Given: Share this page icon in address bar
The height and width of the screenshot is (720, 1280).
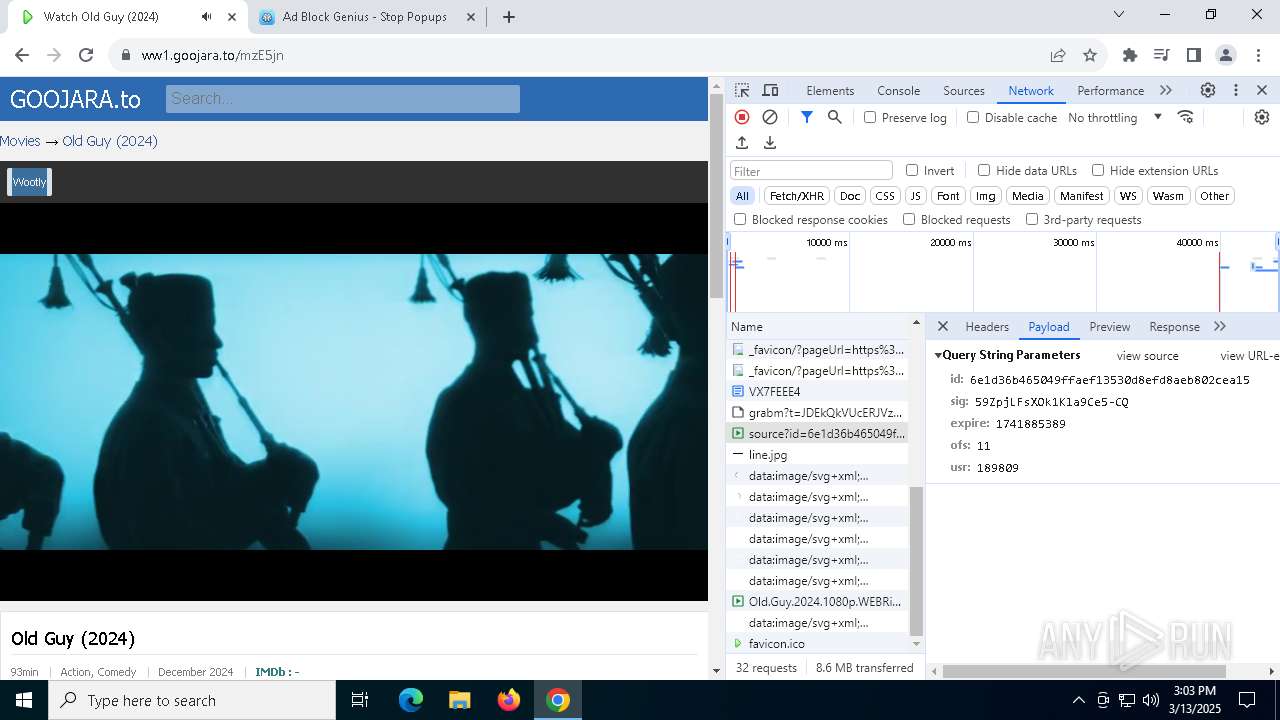Looking at the screenshot, I should [x=1058, y=55].
